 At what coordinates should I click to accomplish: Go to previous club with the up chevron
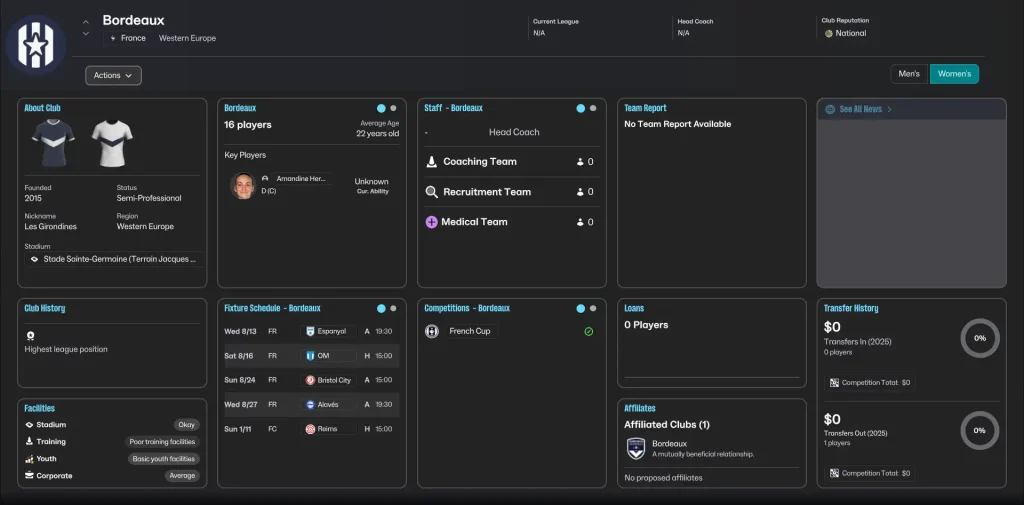click(x=86, y=22)
